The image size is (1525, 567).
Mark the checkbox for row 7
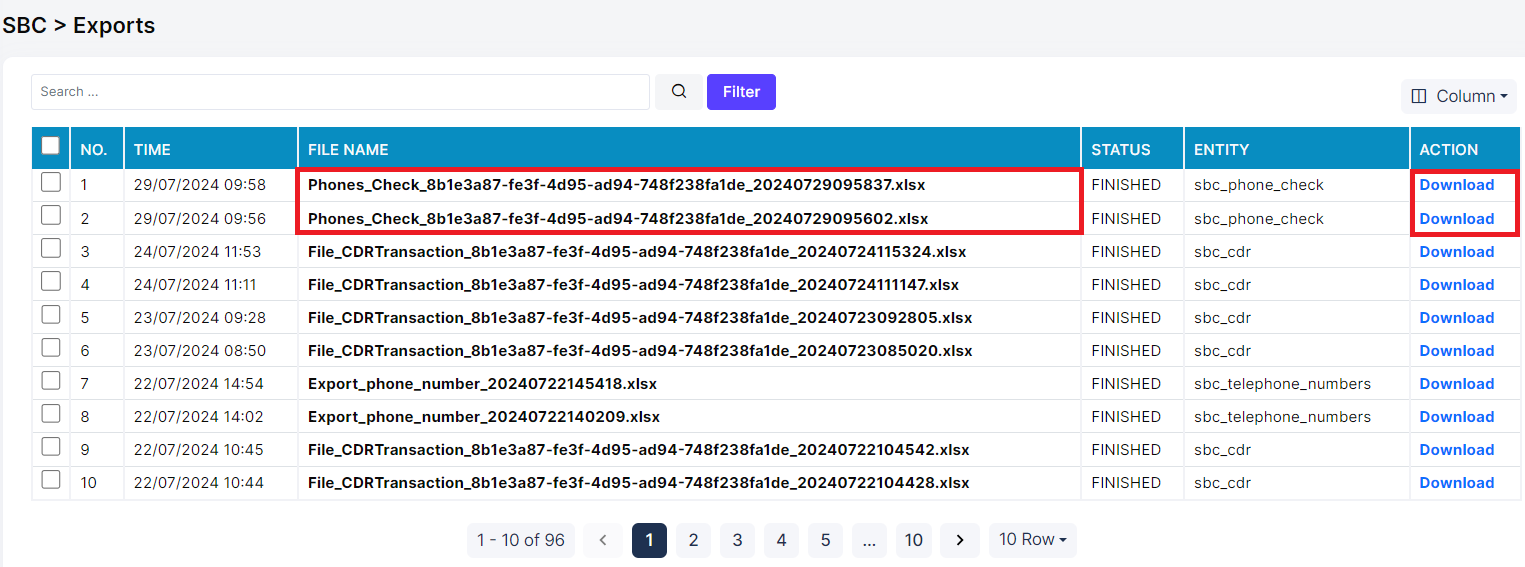(50, 381)
